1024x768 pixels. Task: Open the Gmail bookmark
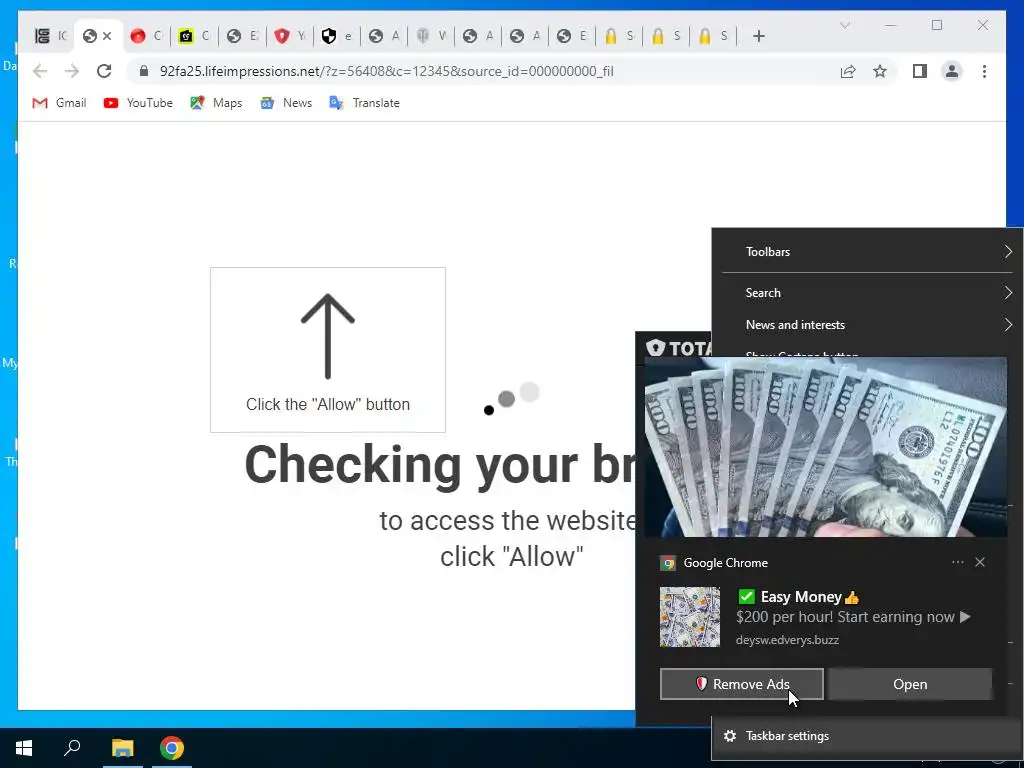59,103
